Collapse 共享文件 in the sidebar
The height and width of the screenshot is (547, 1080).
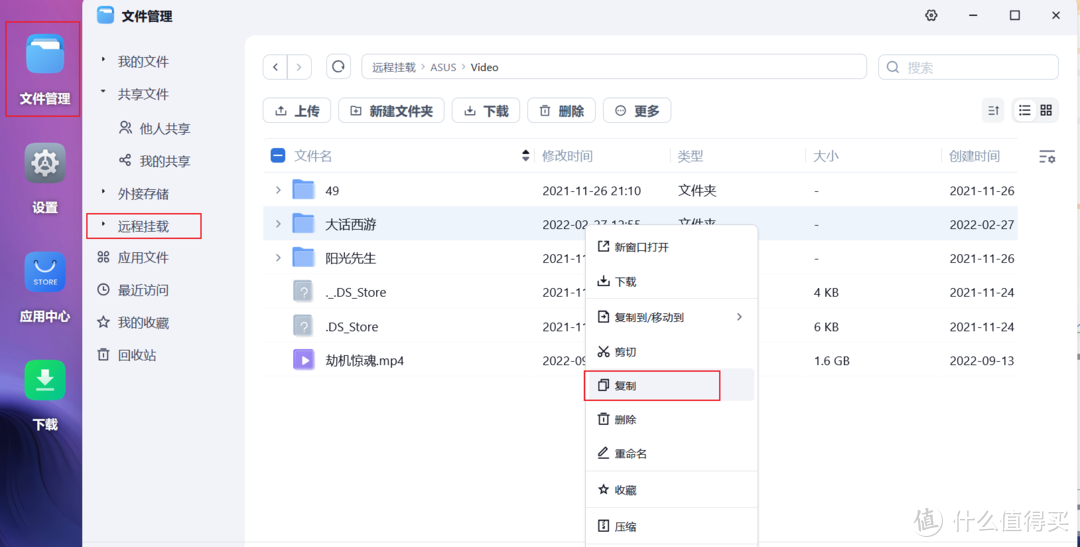tap(103, 91)
